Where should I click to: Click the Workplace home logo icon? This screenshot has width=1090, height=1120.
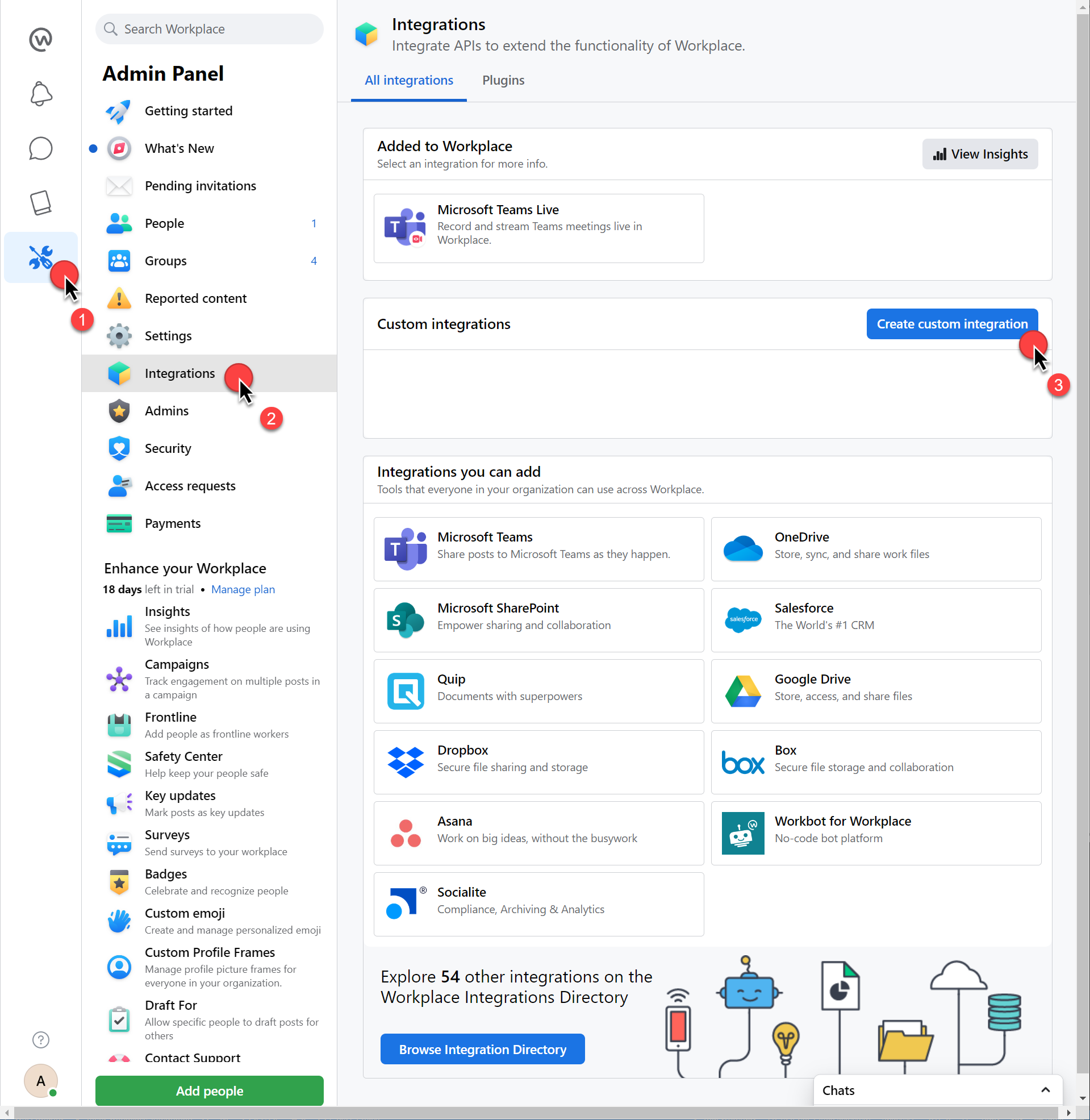41,40
